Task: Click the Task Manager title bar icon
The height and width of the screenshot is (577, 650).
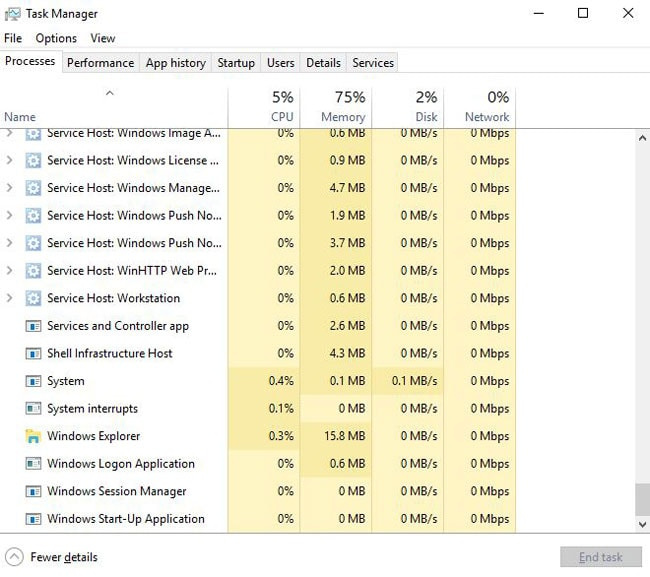Action: point(13,14)
